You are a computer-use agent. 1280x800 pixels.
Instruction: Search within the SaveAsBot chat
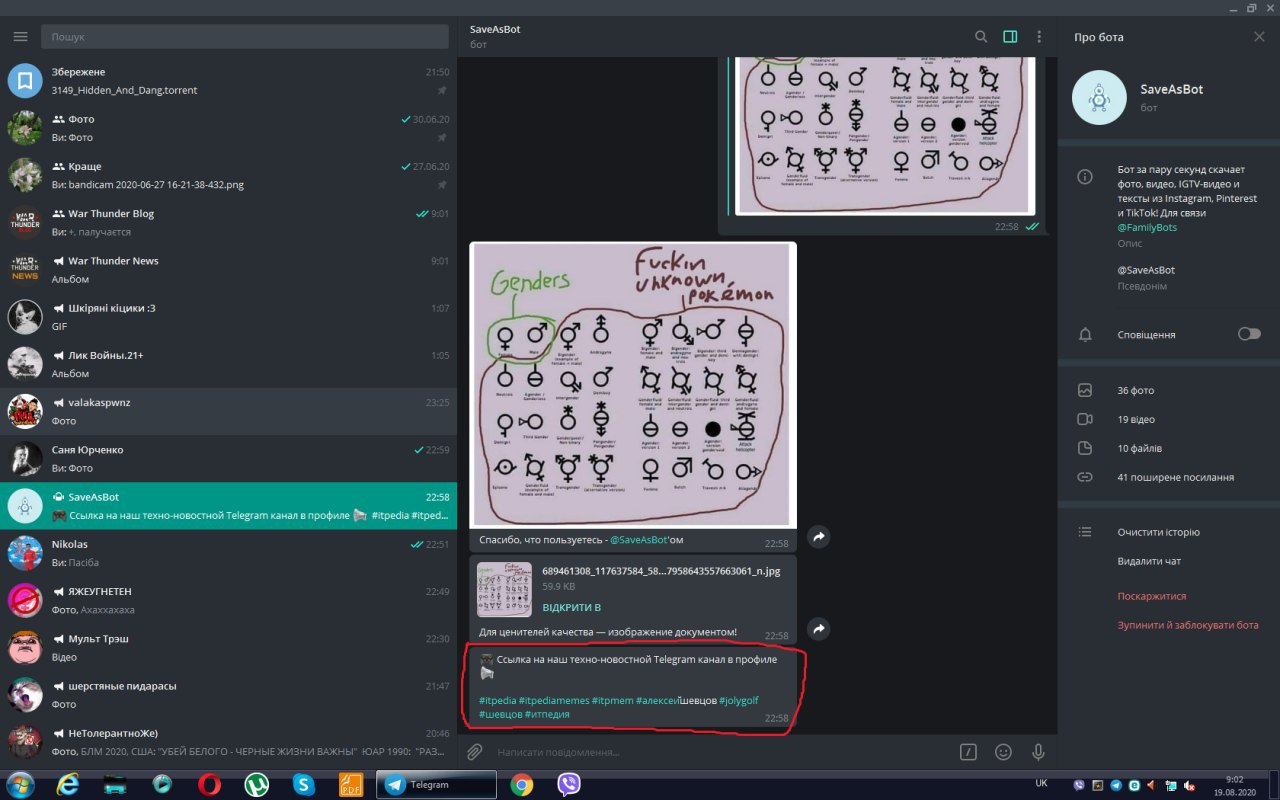981,37
